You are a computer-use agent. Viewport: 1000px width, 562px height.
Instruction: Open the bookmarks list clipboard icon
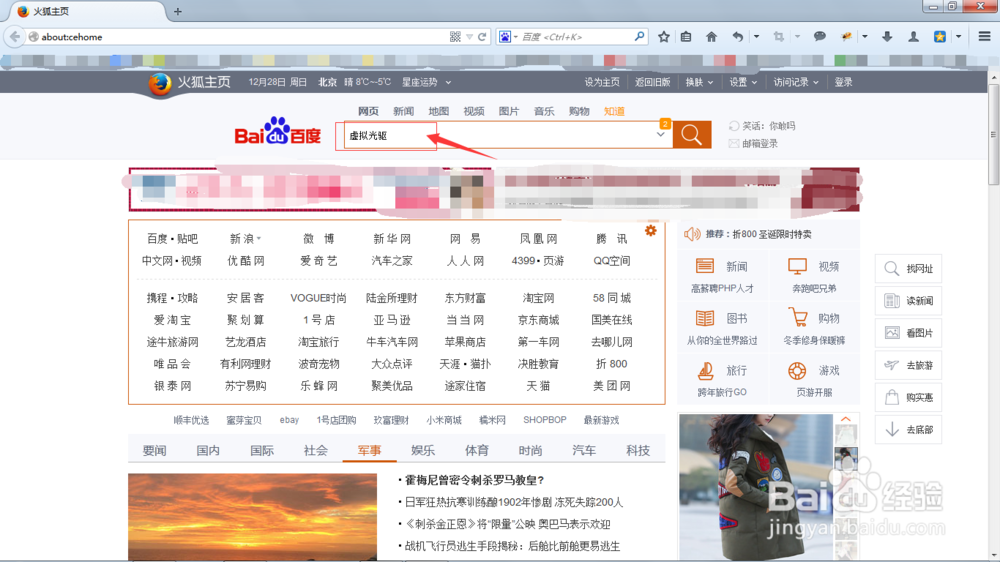[x=686, y=37]
